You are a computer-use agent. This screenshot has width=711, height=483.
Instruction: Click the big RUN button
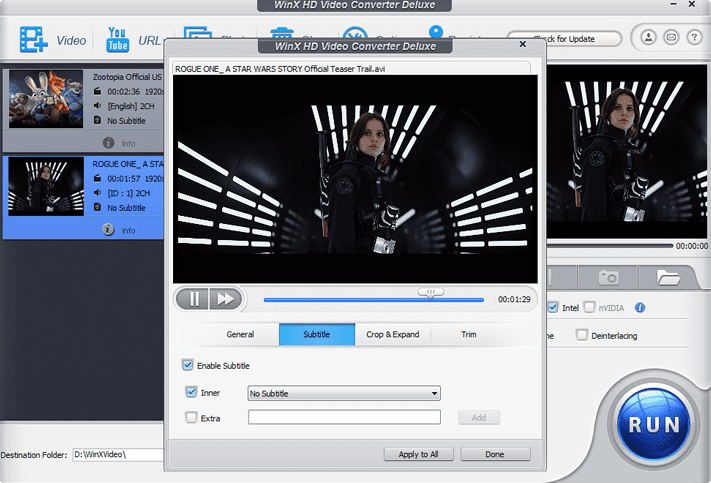[653, 425]
